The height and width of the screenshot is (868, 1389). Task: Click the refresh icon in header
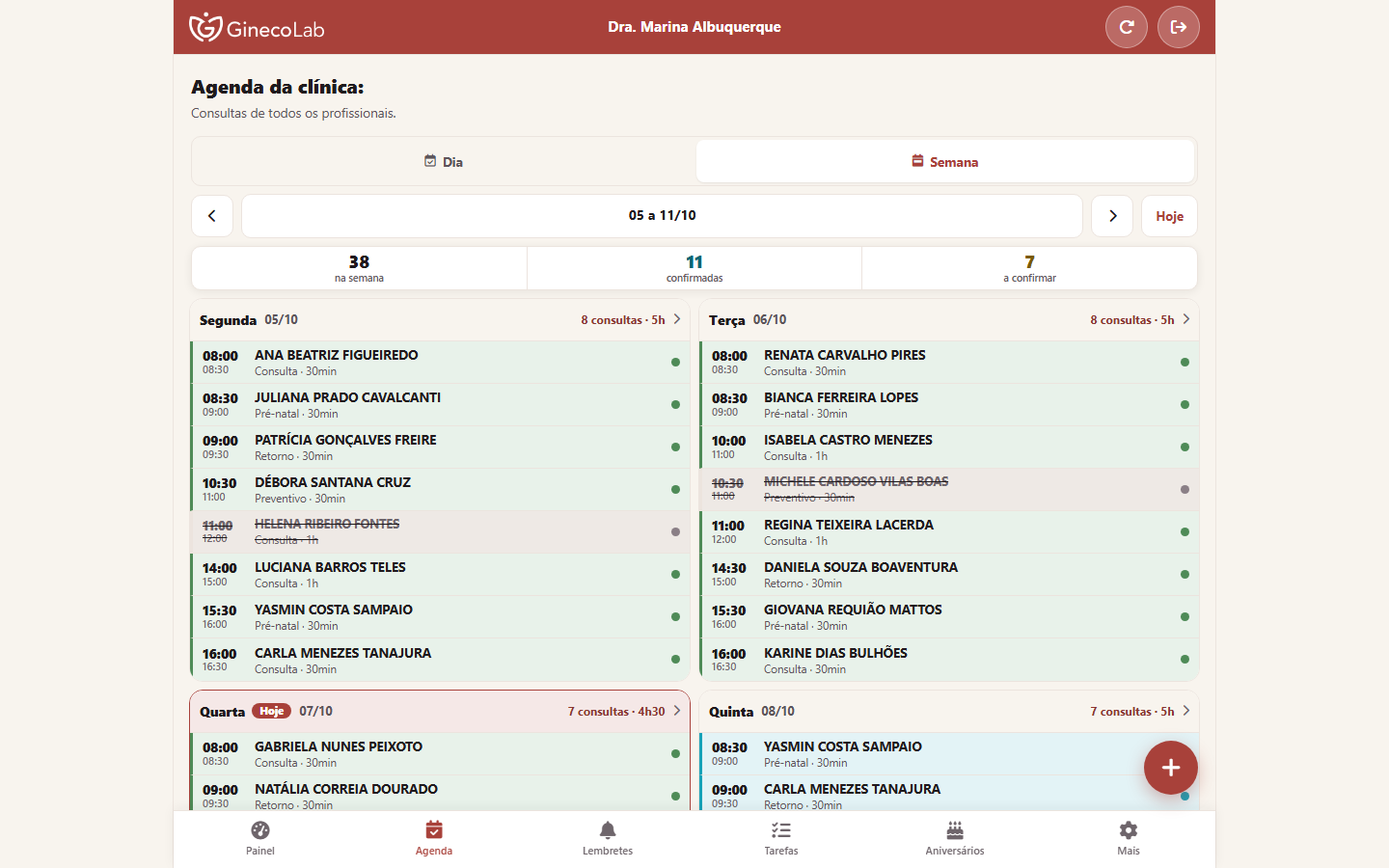(1126, 27)
